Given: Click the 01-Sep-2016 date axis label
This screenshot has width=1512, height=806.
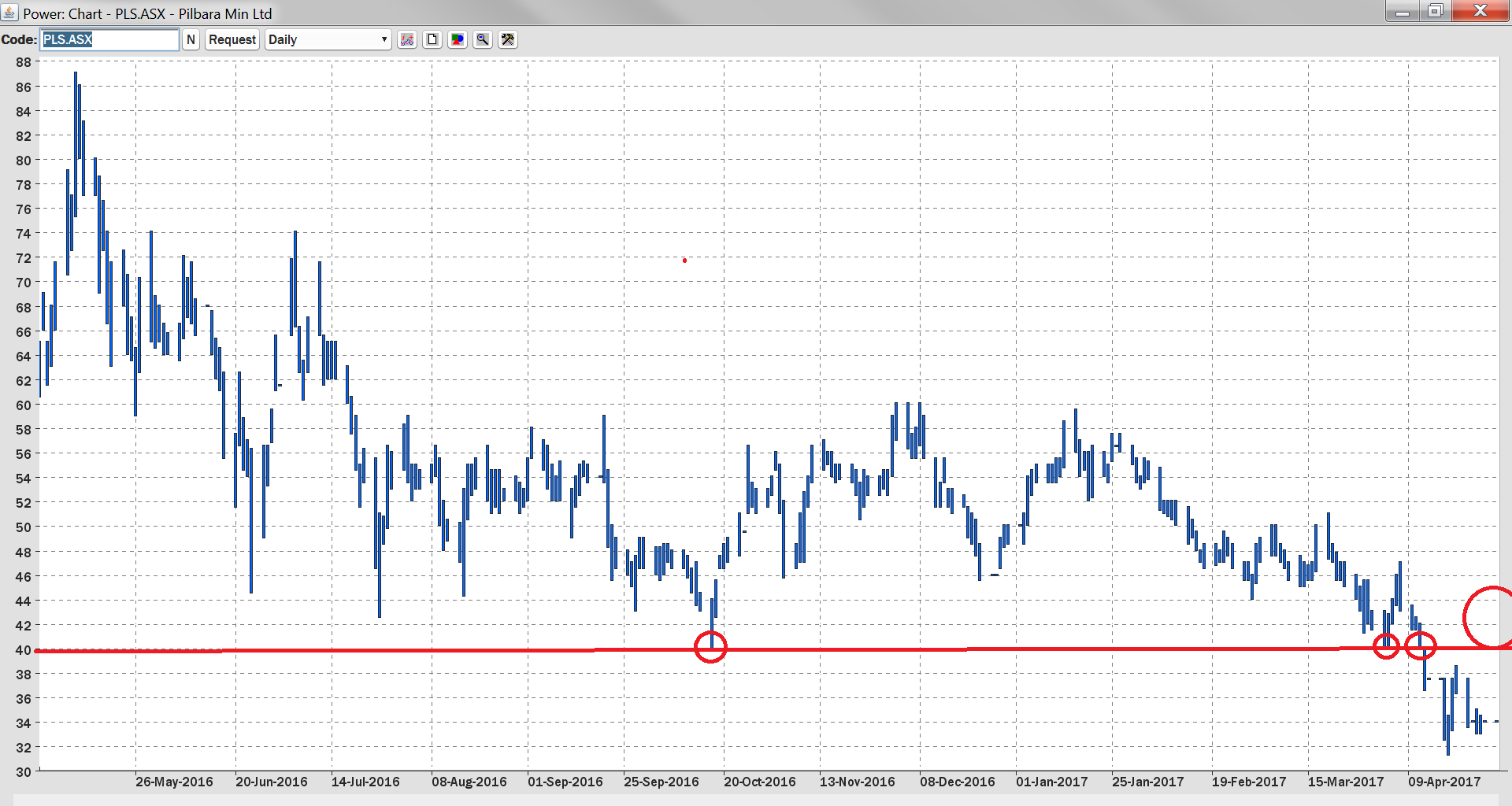Looking at the screenshot, I should point(565,782).
